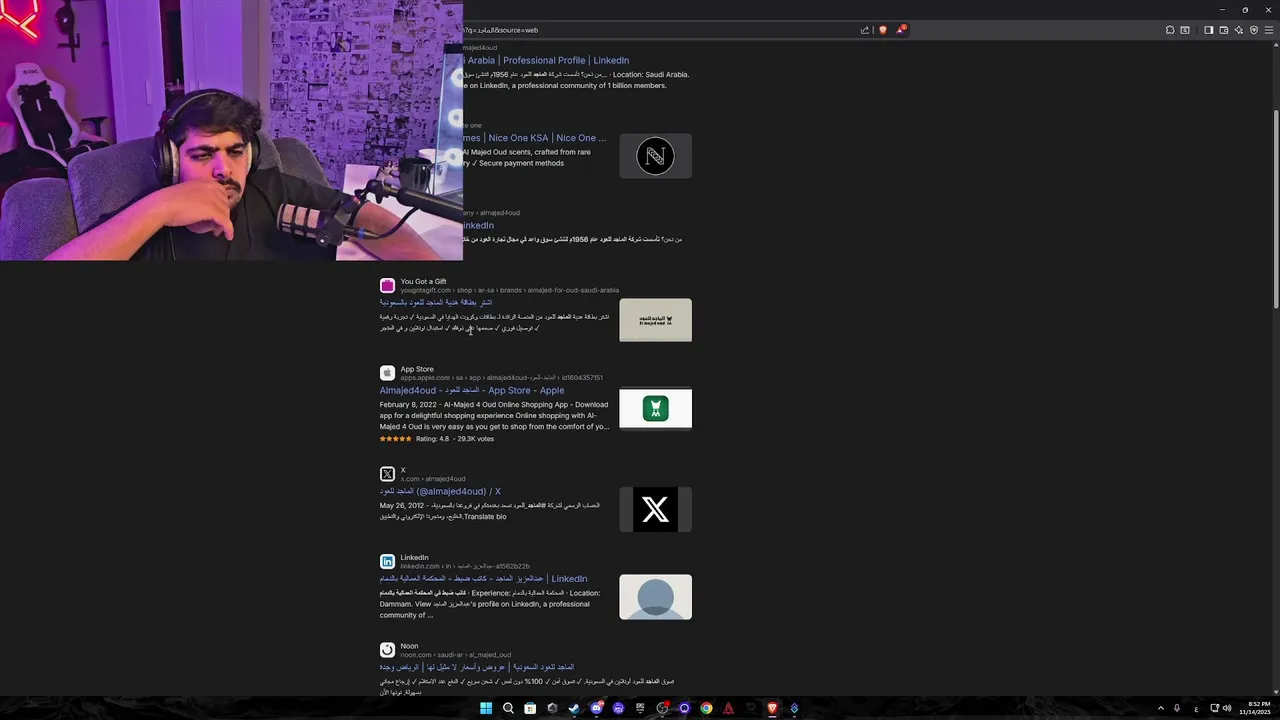The image size is (1280, 720).
Task: Open the volume speaker icon in tray
Action: tap(1227, 708)
